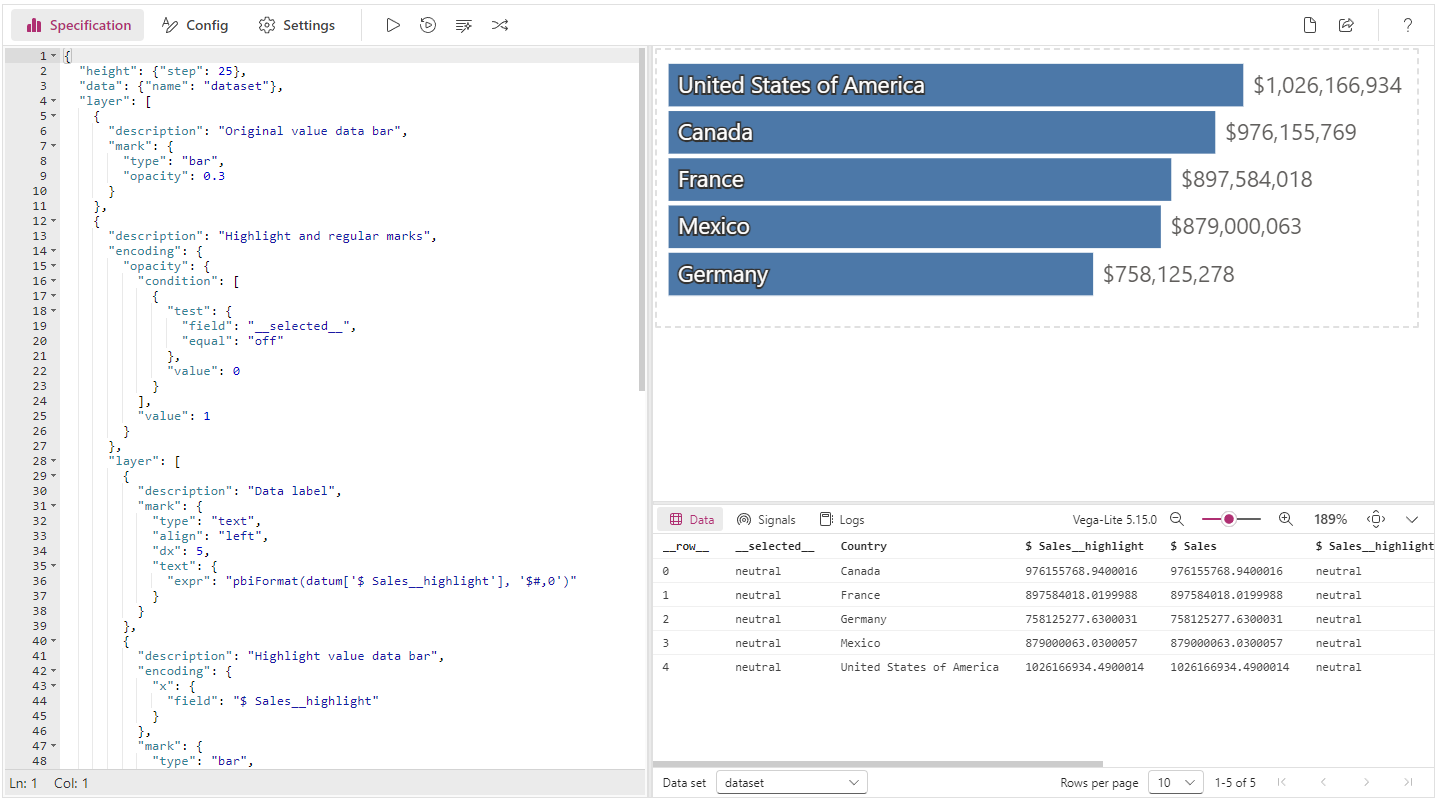1437x801 pixels.
Task: Select the Canada bar in chart
Action: coord(942,132)
